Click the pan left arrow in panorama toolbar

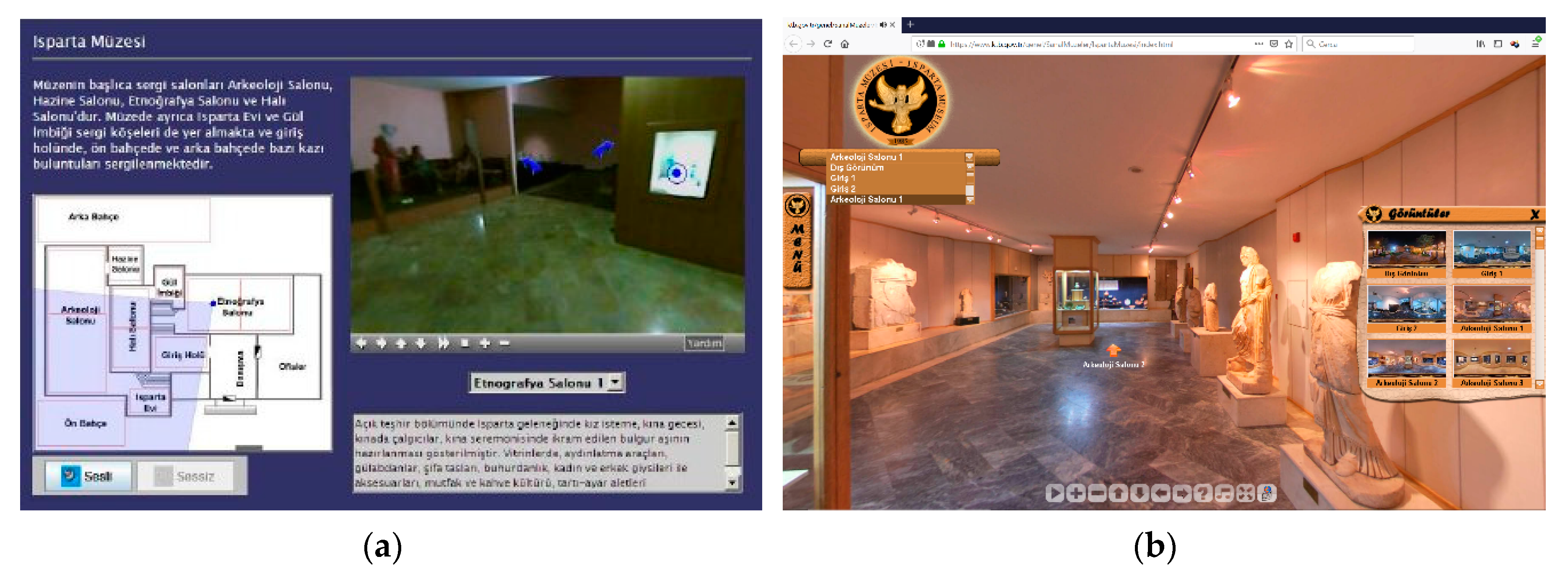(x=1160, y=493)
